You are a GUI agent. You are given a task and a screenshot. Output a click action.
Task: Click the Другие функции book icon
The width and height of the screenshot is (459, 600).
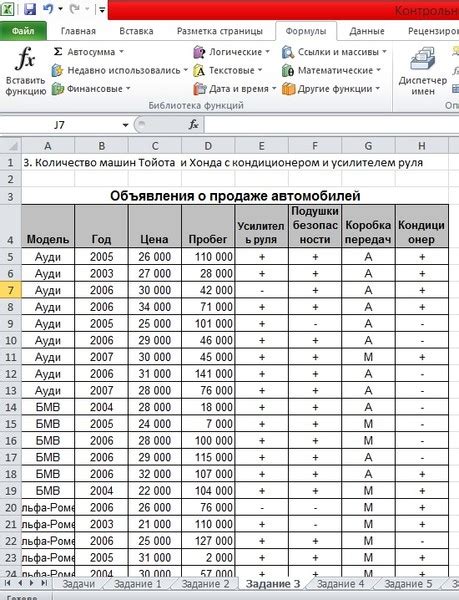[288, 89]
